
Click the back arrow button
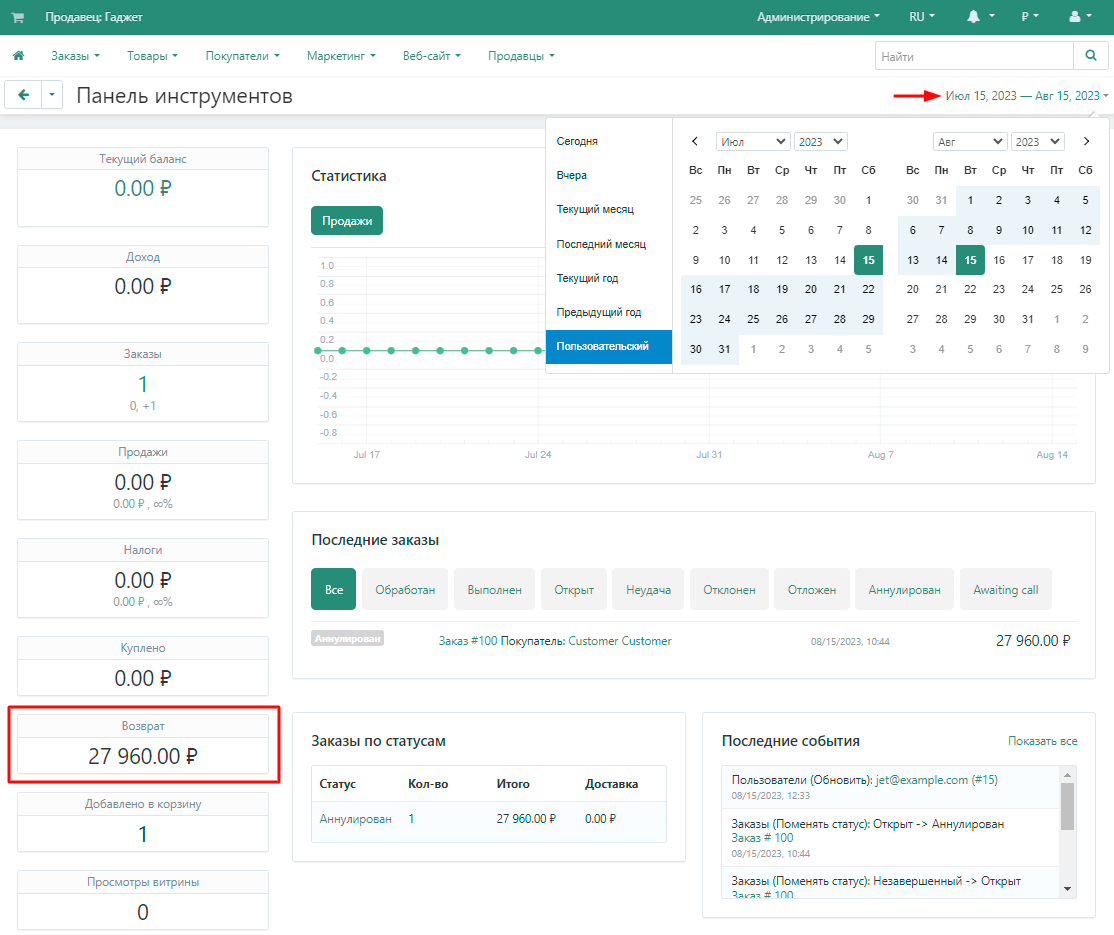(22, 95)
